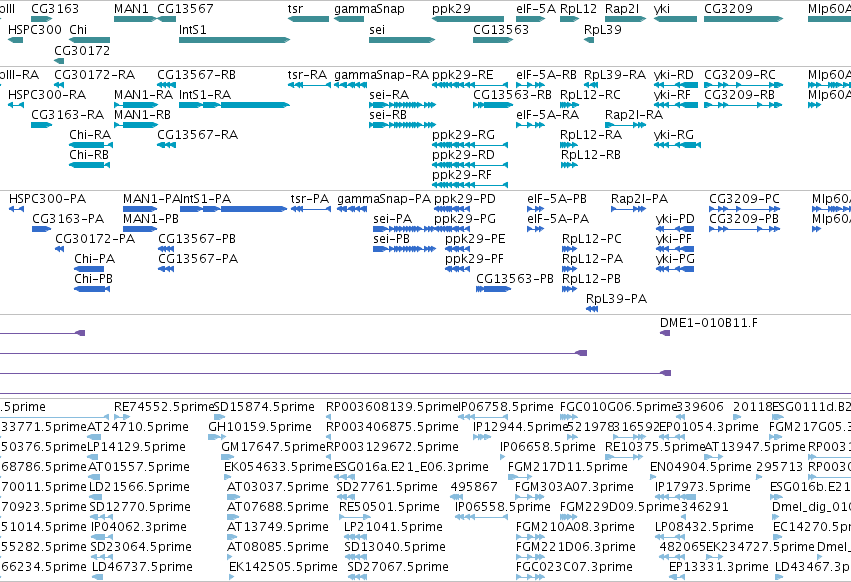Select the yki-RD transcript label
Viewport: 851px width, 582px height.
coord(674,74)
